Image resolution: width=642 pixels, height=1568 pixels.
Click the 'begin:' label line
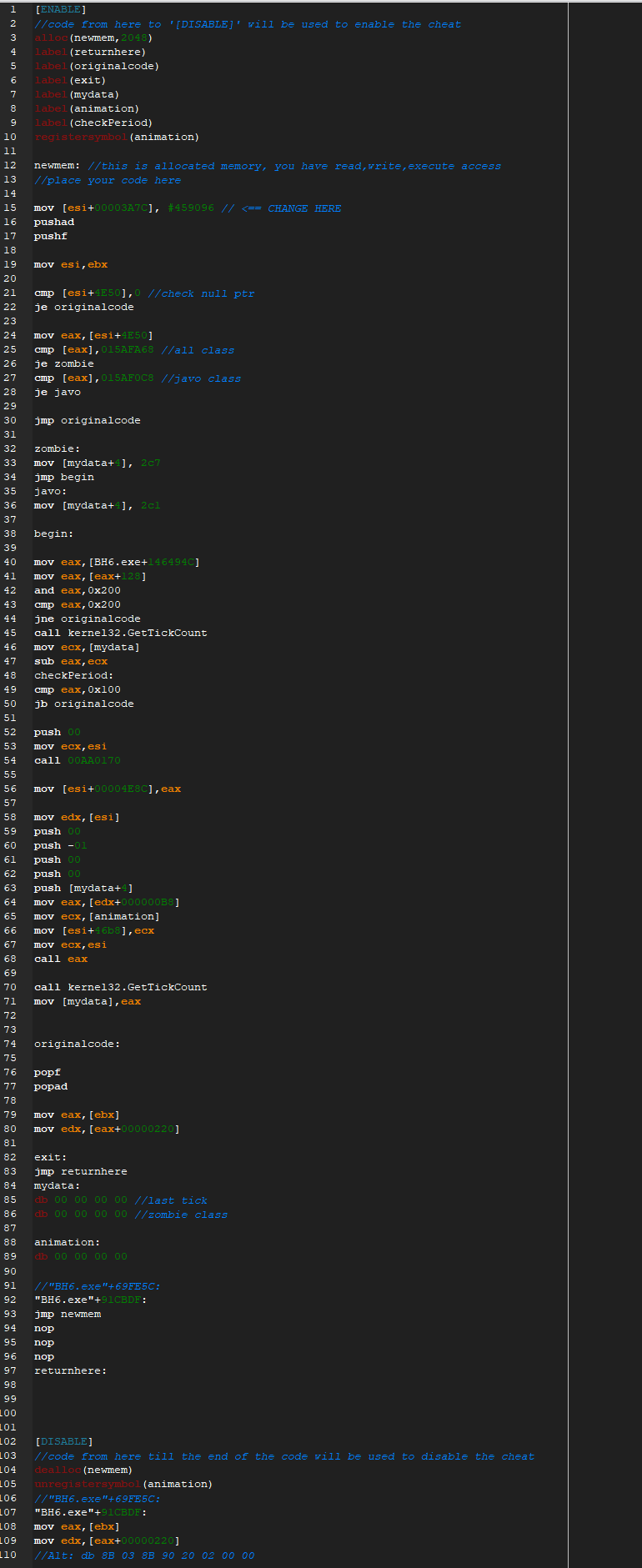tap(53, 534)
